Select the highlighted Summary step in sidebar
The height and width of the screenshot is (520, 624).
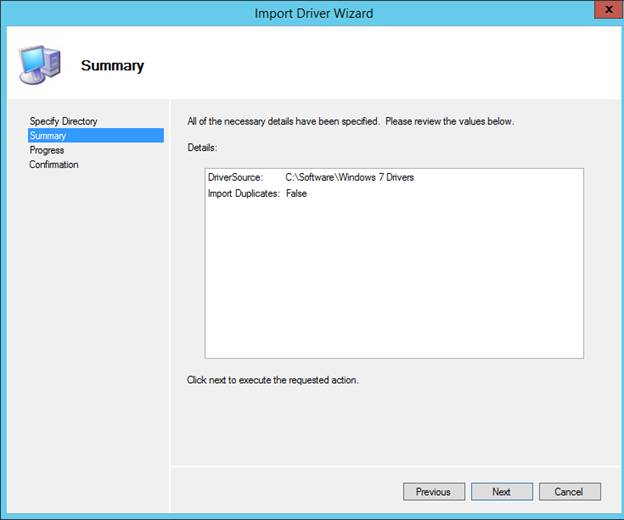[48, 136]
